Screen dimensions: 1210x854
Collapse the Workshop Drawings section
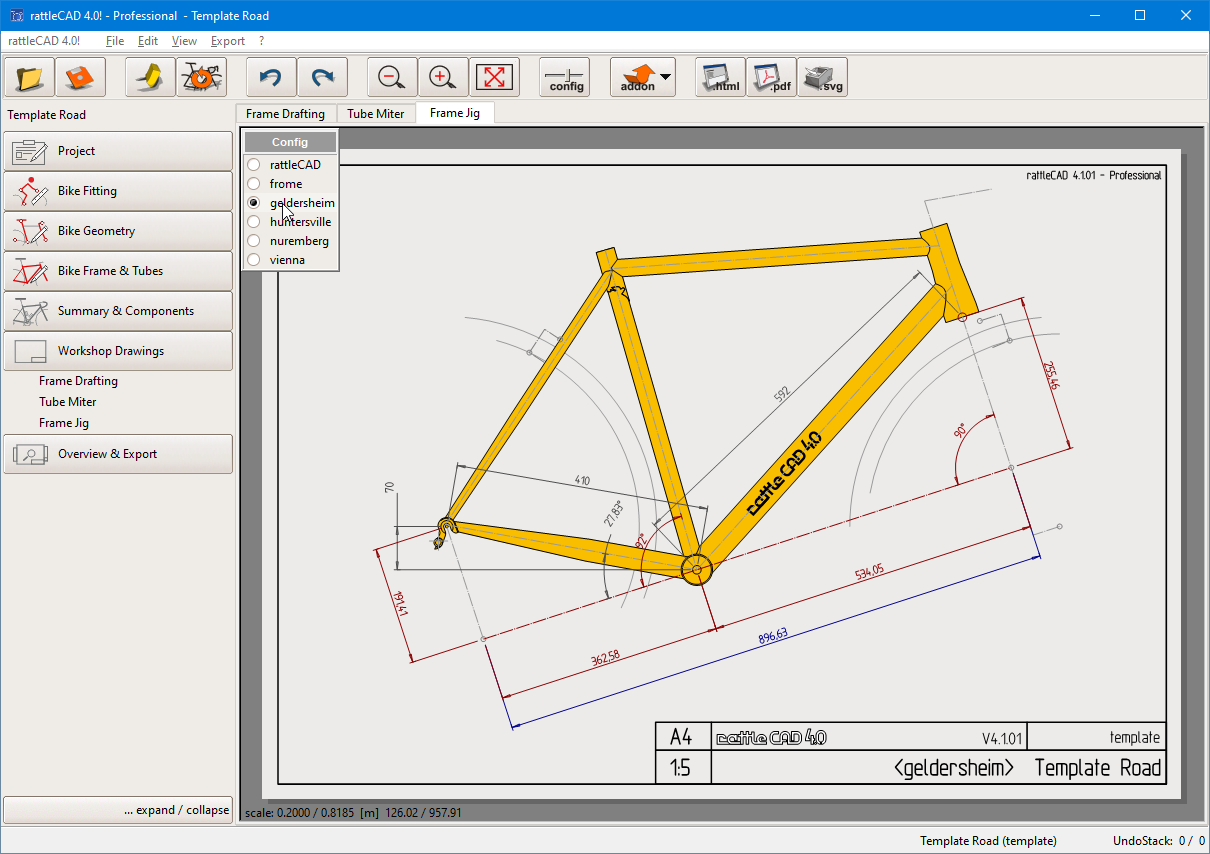(118, 351)
